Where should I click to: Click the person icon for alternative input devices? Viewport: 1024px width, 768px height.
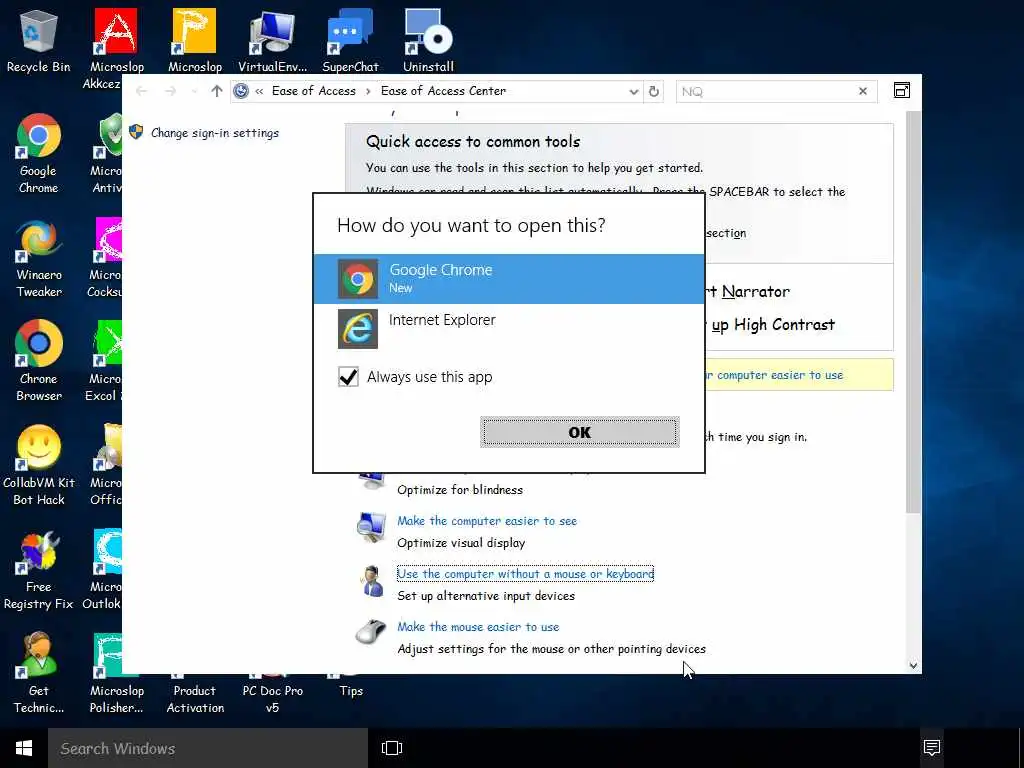point(372,581)
